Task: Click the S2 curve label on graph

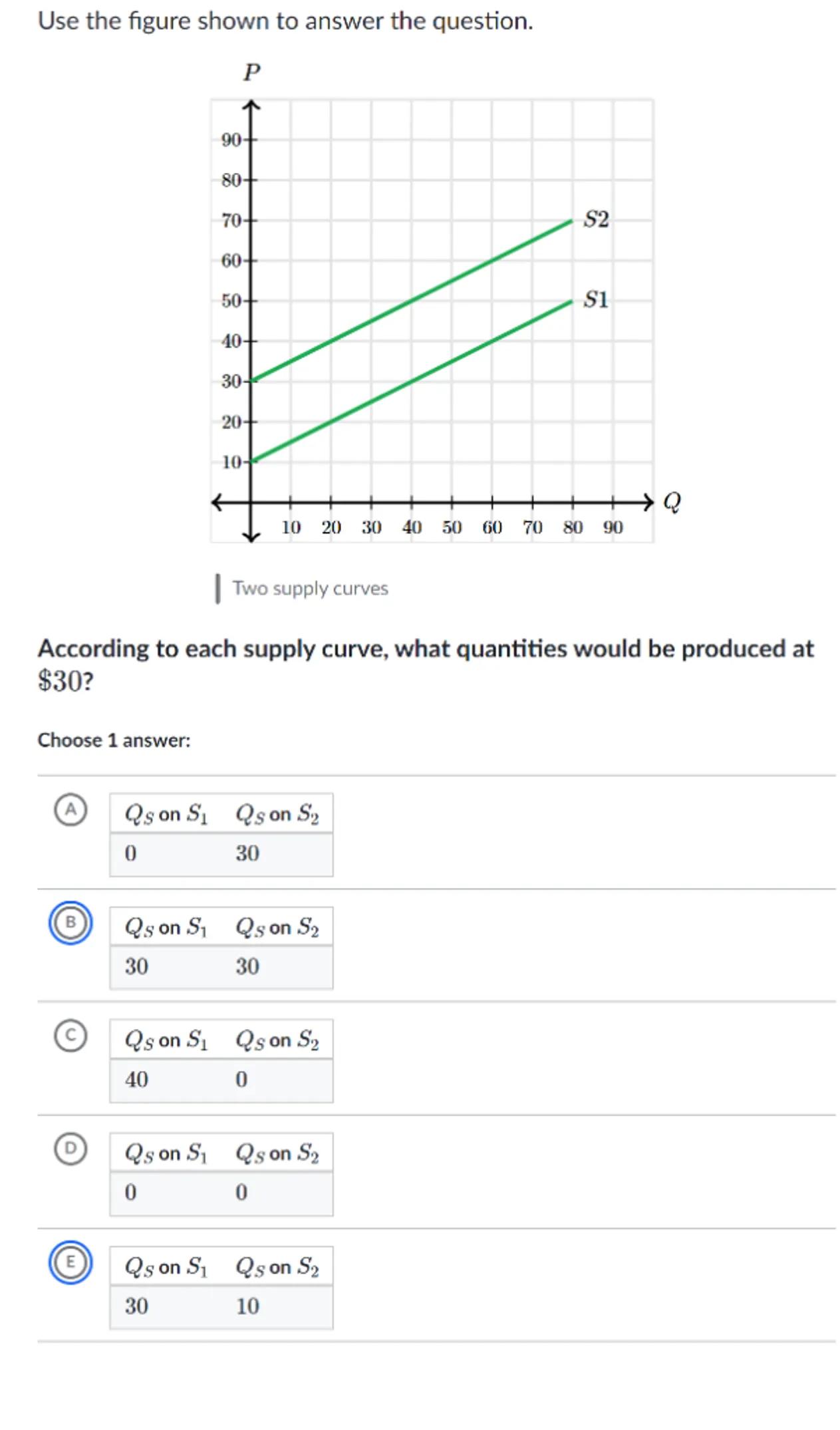Action: [x=596, y=219]
